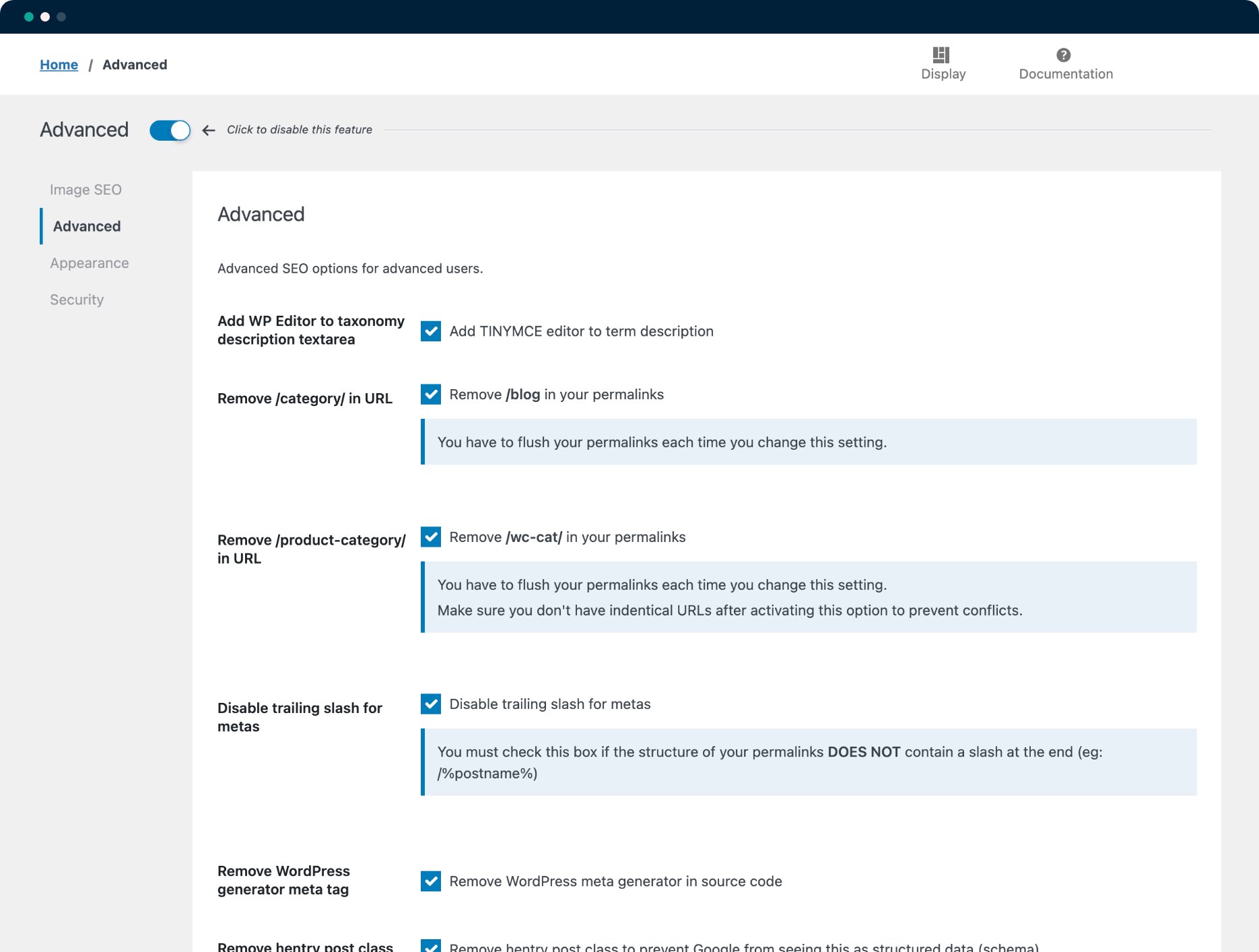Click the Advanced breadcrumb text

[135, 65]
